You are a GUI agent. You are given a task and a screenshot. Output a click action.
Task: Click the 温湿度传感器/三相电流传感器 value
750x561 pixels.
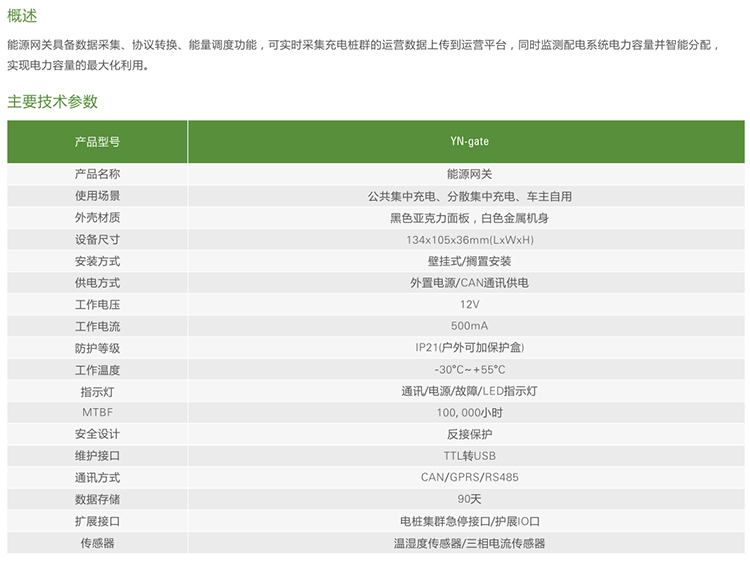click(x=469, y=543)
